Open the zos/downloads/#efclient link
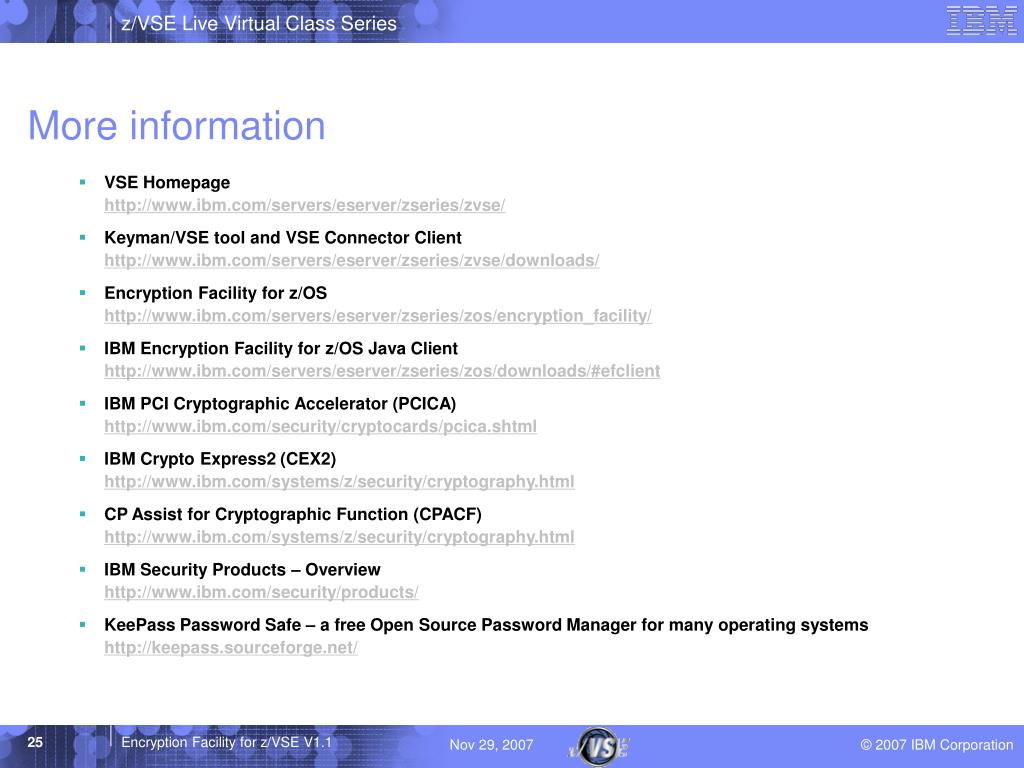Viewport: 1024px width, 768px height. coord(382,371)
